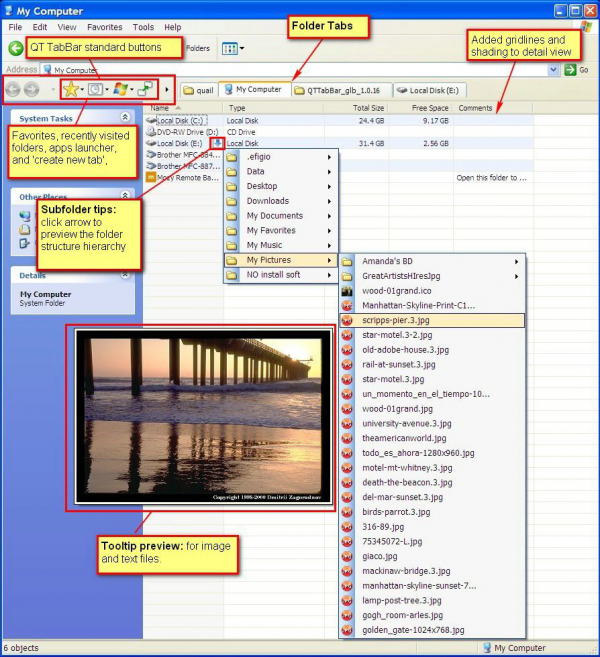Sort by the Type column header

pos(273,108)
